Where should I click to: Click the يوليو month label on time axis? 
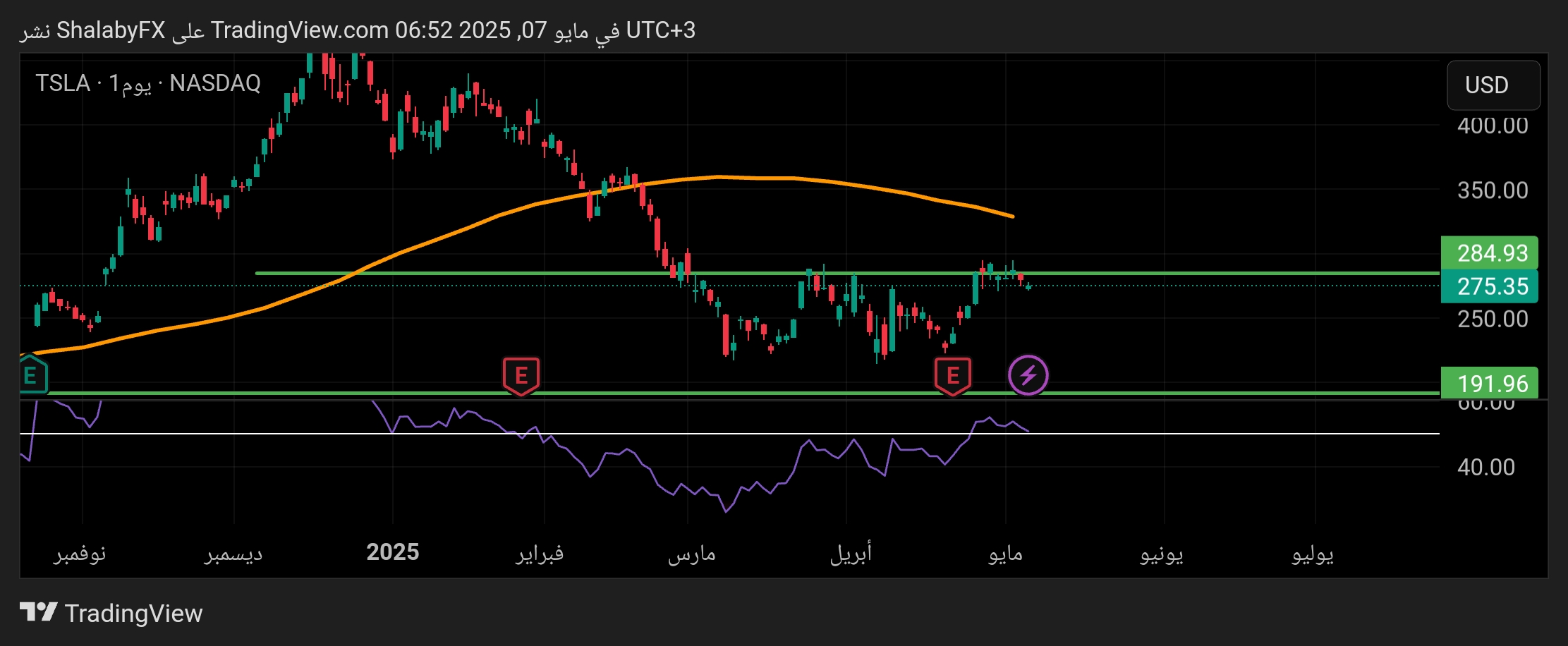[1313, 554]
